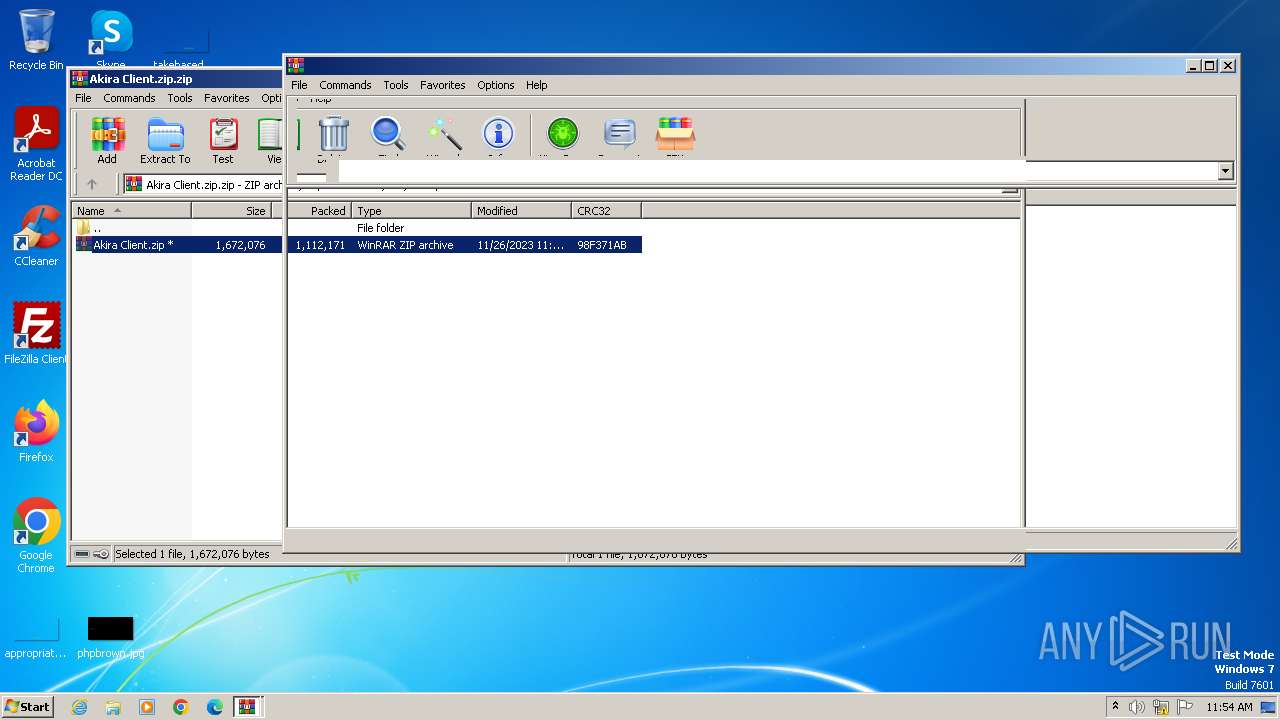Viewport: 1280px width, 720px height.
Task: Launch the Wizard magic wand icon
Action: click(x=443, y=134)
